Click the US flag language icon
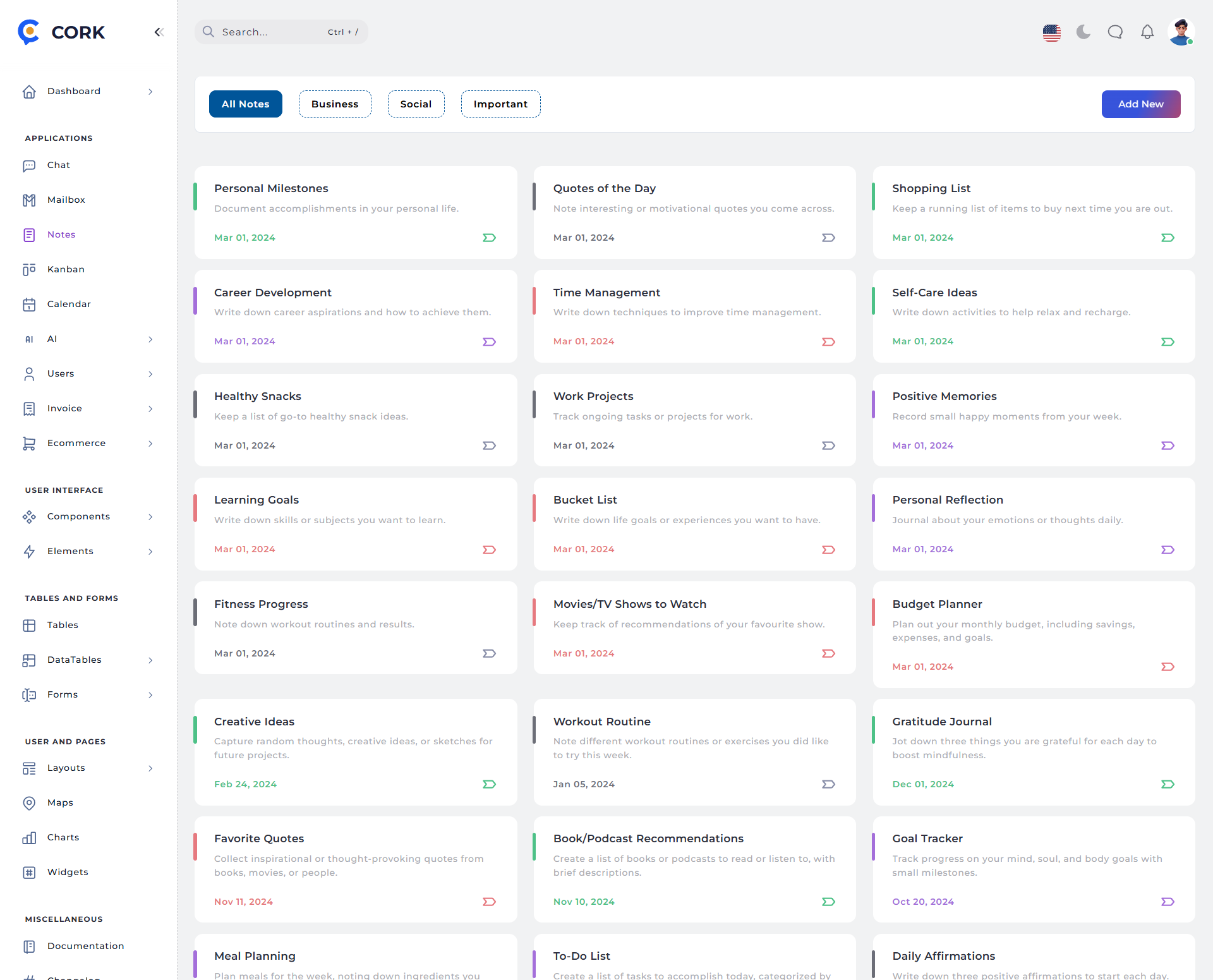 [x=1052, y=32]
